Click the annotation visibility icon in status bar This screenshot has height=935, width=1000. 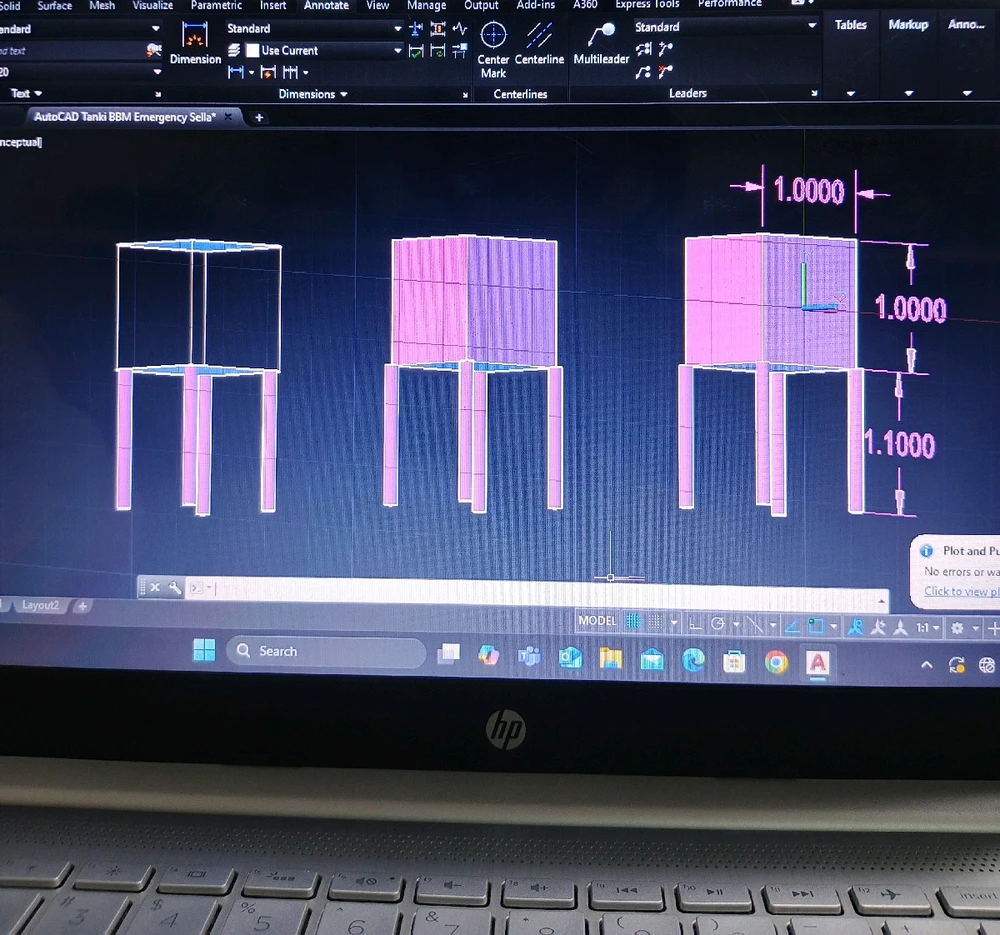(x=855, y=628)
